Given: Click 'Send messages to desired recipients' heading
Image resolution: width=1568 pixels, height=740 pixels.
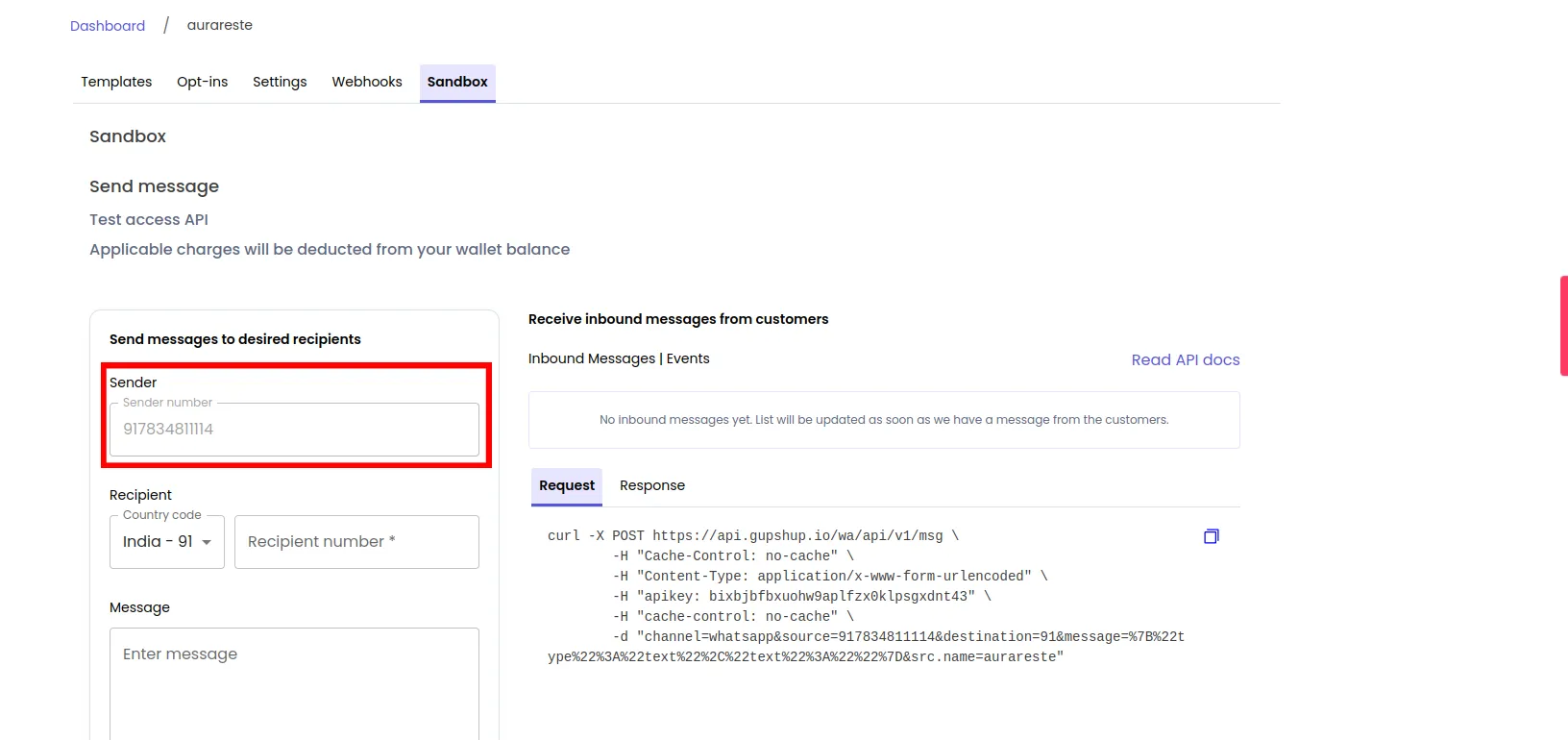Looking at the screenshot, I should 235,339.
